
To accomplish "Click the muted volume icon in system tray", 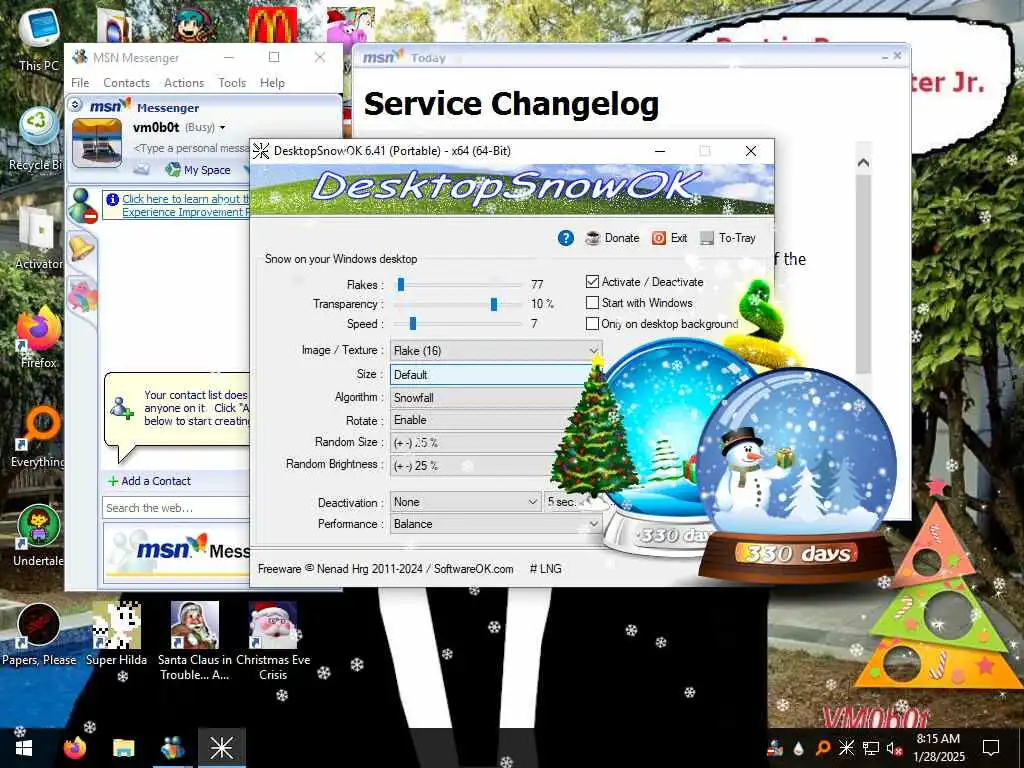I will [895, 748].
